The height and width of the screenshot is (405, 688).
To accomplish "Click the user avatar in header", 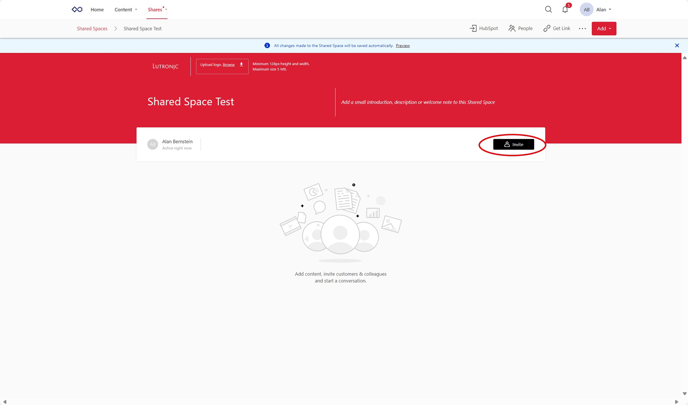I will point(586,10).
